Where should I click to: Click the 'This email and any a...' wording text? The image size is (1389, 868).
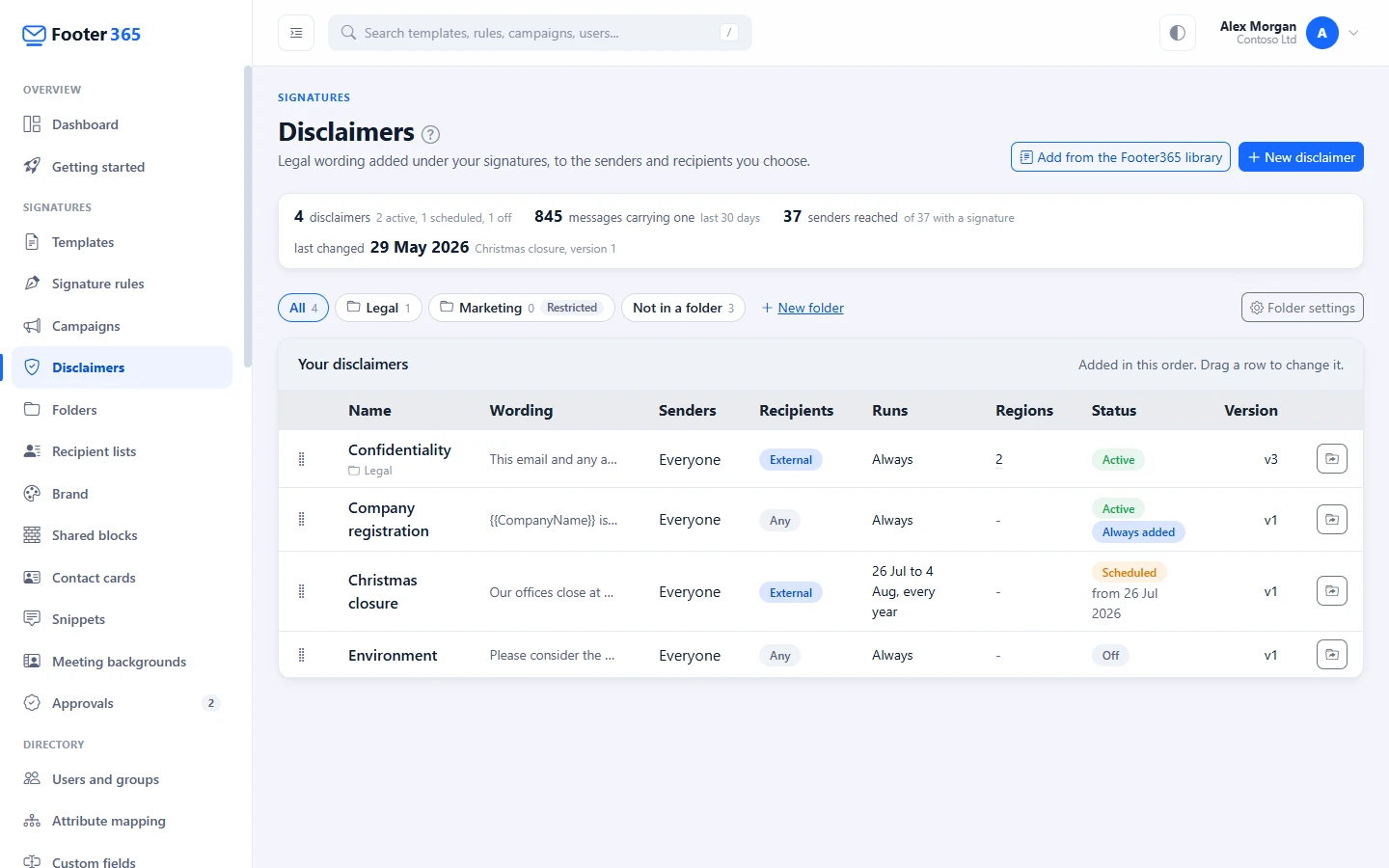[x=553, y=459]
